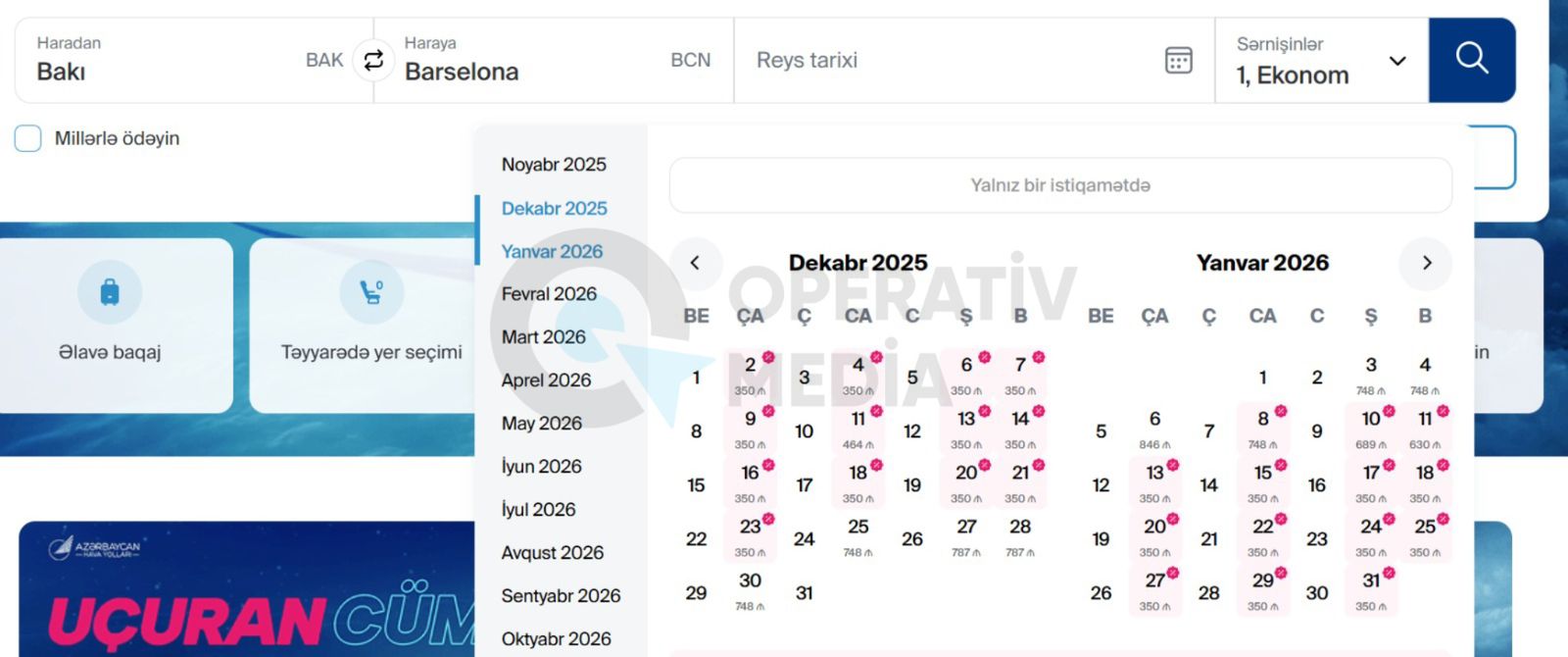Viewport: 1568px width, 657px height.
Task: Choose Noyabr 2025 from month list
Action: tap(554, 165)
